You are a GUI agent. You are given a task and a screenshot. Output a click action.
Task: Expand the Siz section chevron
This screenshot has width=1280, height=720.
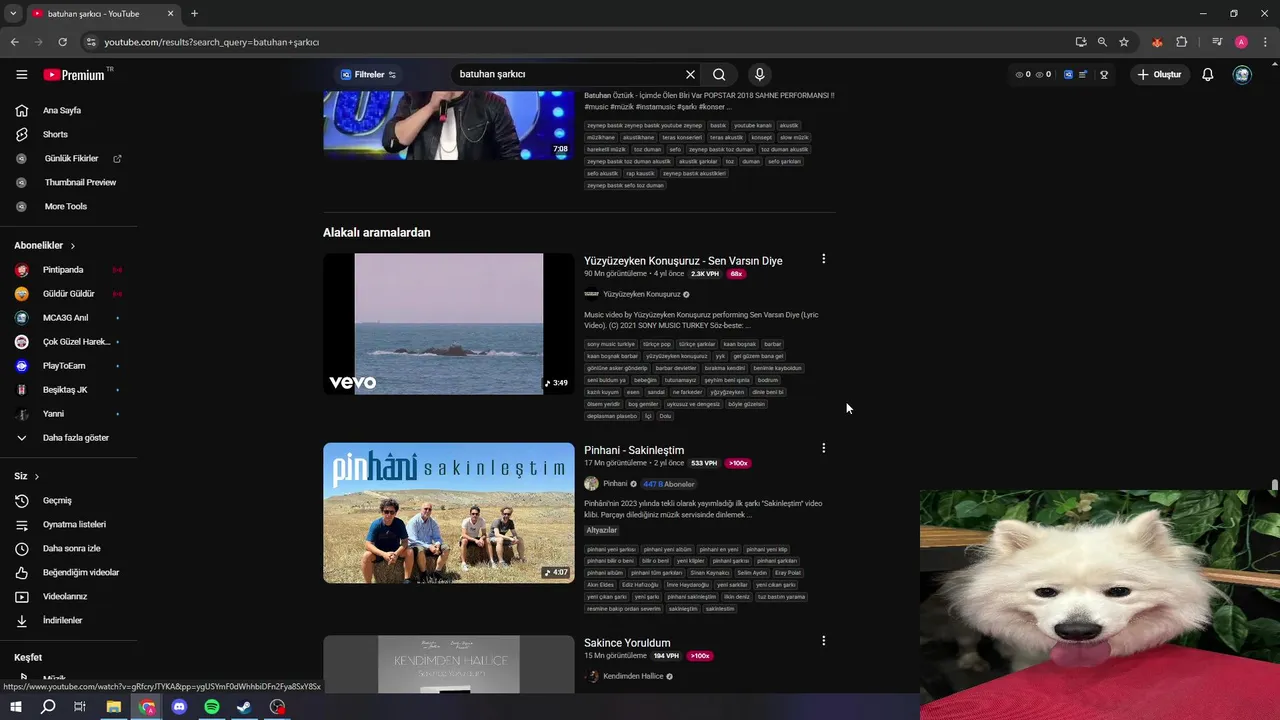pos(37,477)
